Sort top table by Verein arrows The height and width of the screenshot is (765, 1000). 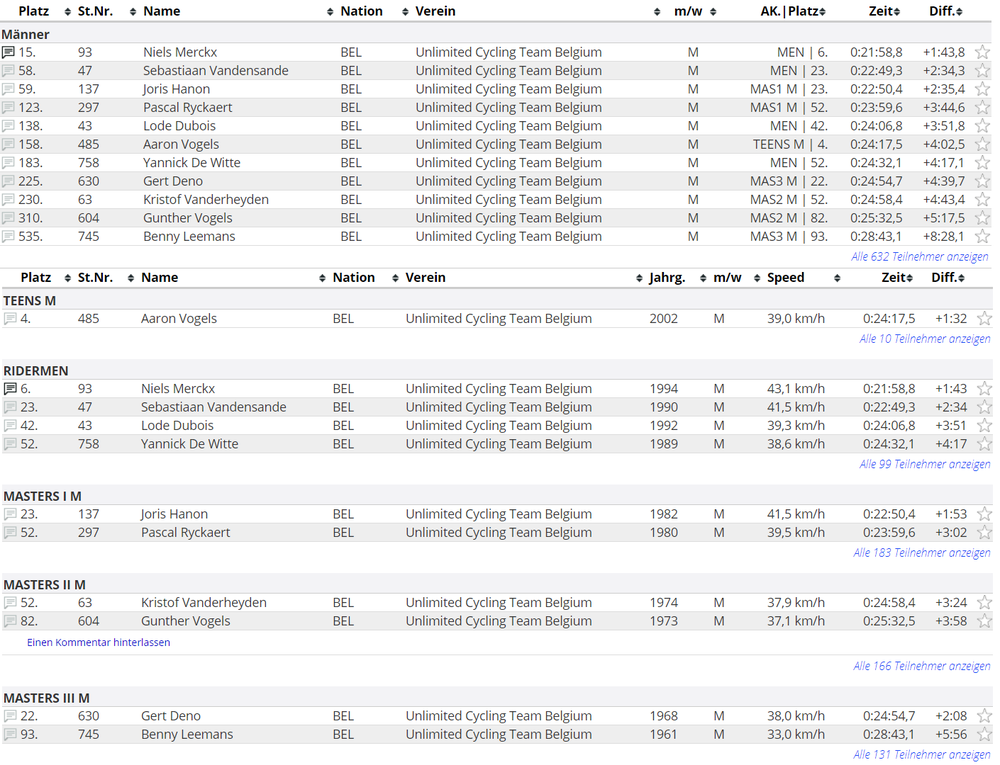point(657,12)
